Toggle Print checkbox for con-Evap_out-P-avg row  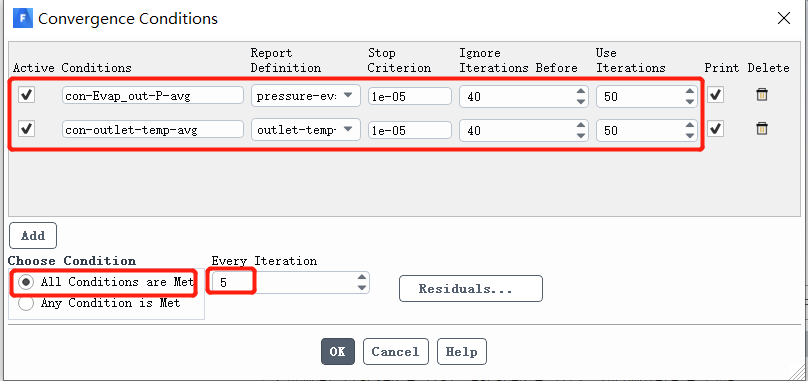pyautogui.click(x=715, y=95)
